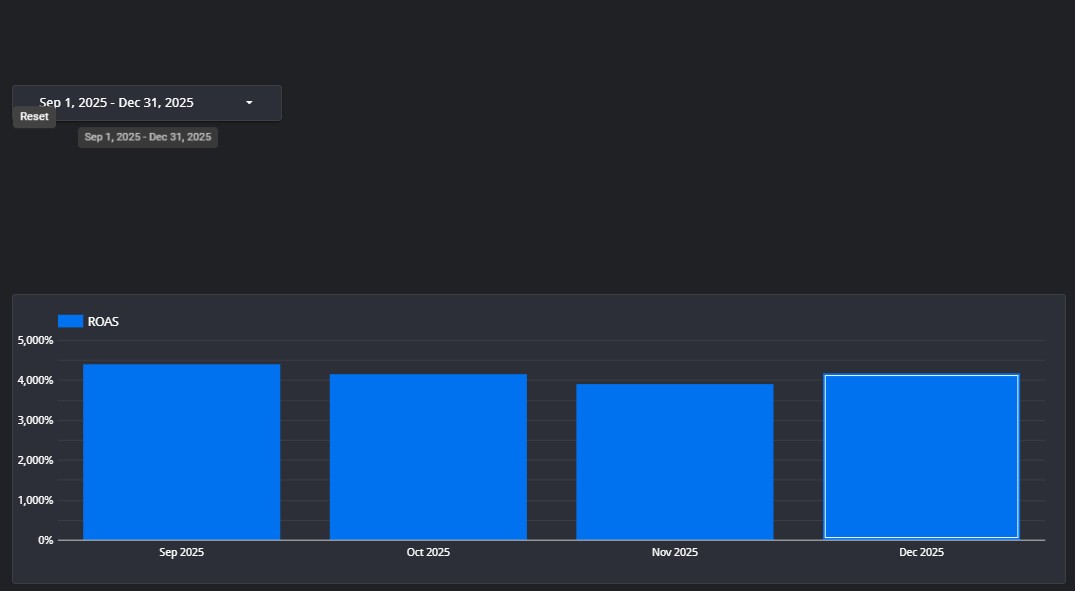Screen dimensions: 1075x591
Task: Click the blue ROAS legend swatch
Action: [x=70, y=321]
